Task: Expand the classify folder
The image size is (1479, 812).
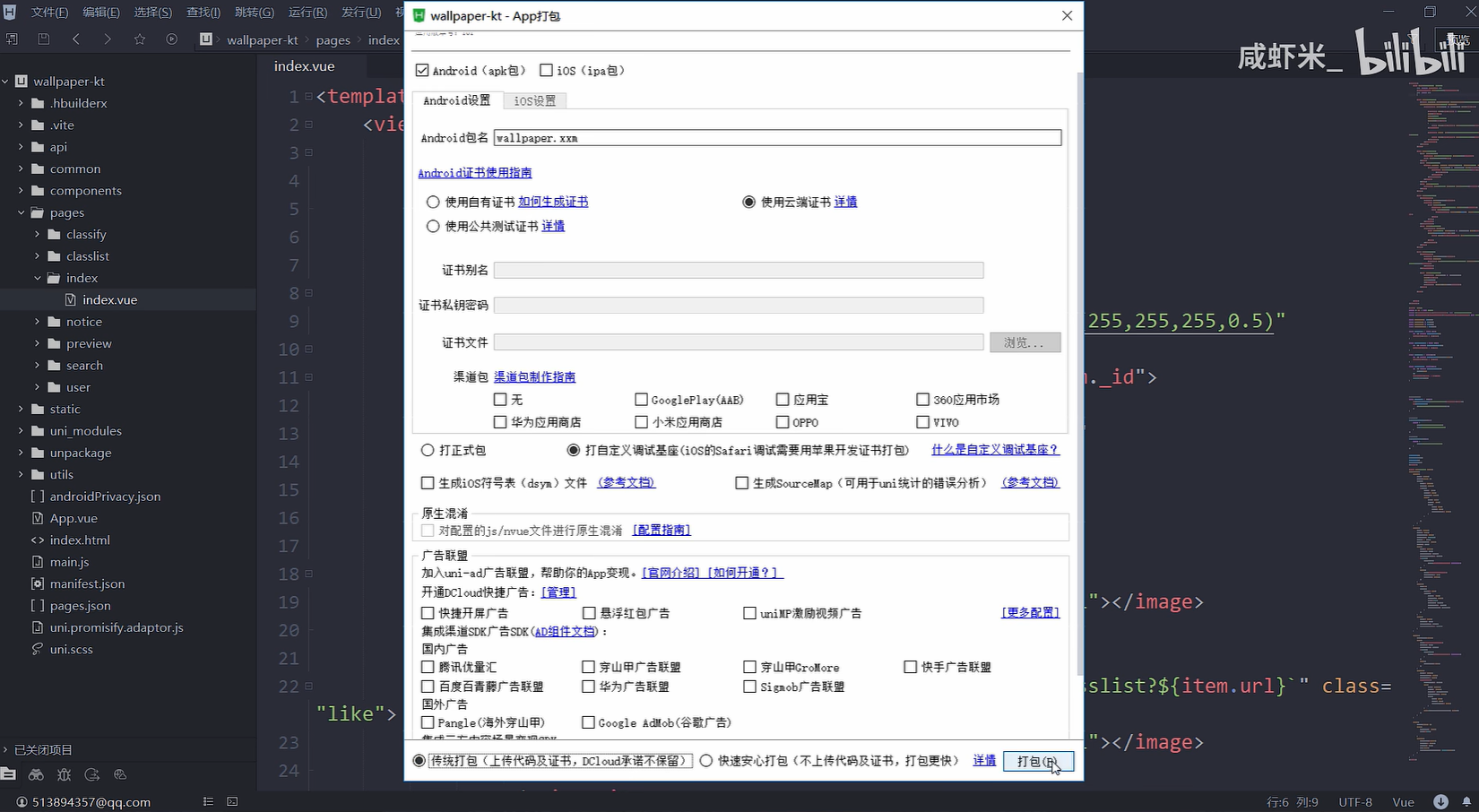Action: (x=37, y=234)
